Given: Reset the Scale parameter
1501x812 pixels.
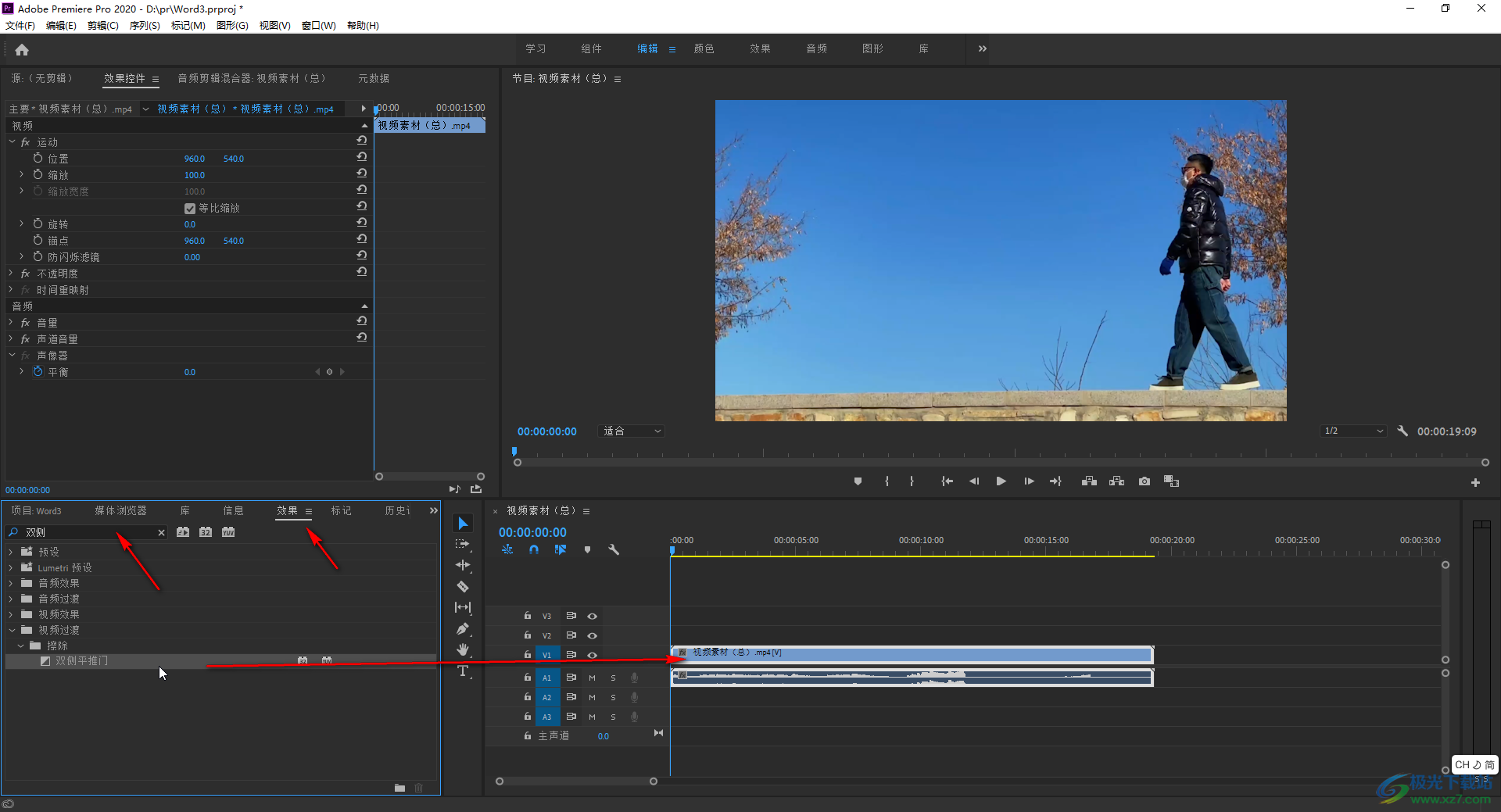Looking at the screenshot, I should (x=362, y=173).
